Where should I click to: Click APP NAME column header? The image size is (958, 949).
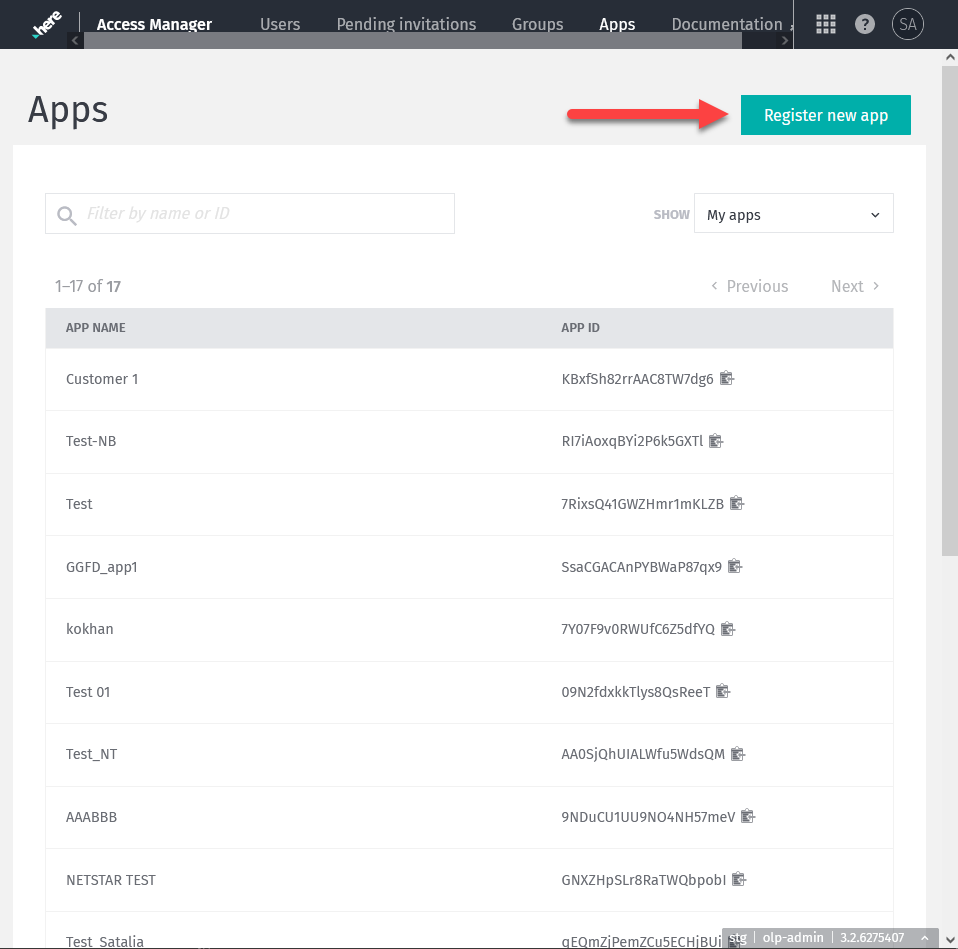(x=95, y=328)
